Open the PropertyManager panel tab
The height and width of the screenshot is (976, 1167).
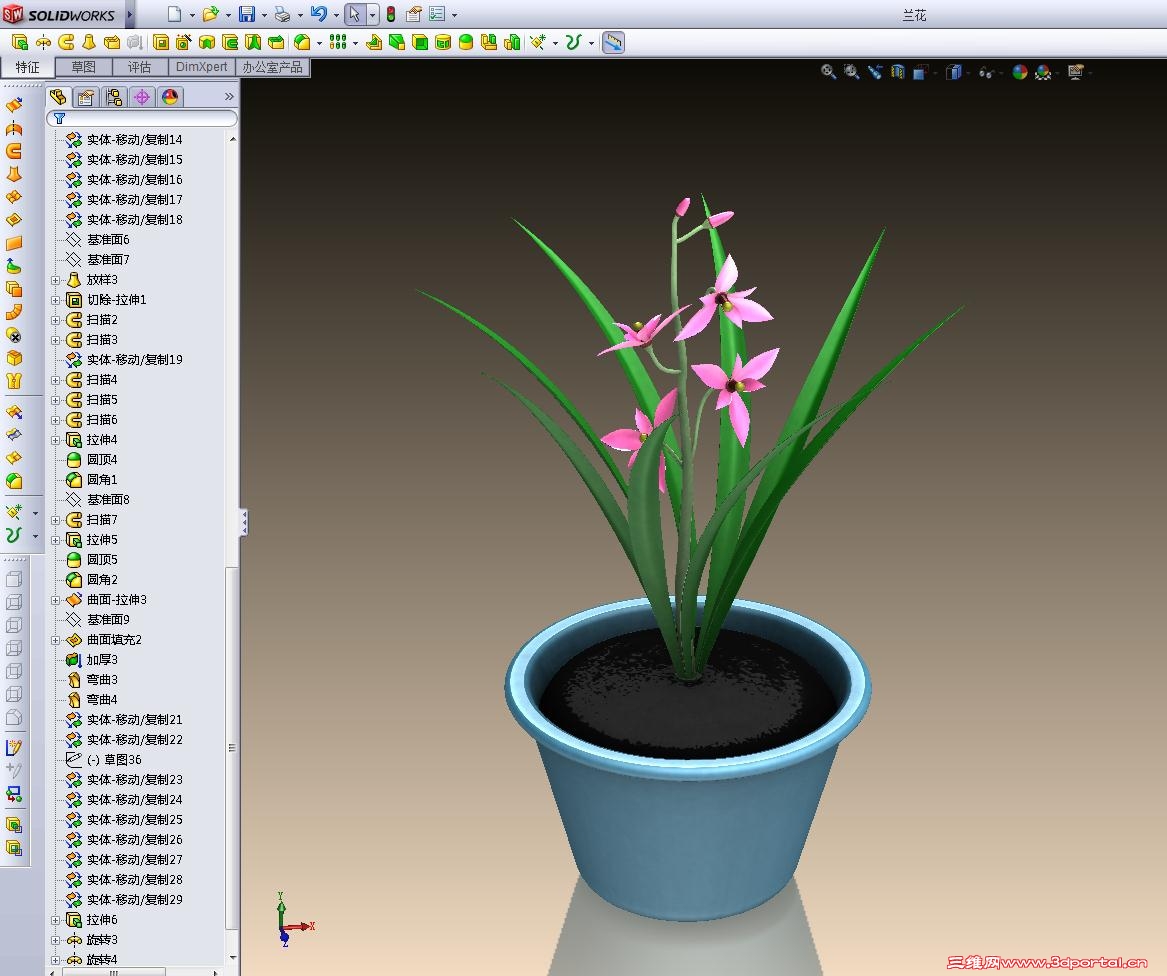pyautogui.click(x=86, y=97)
